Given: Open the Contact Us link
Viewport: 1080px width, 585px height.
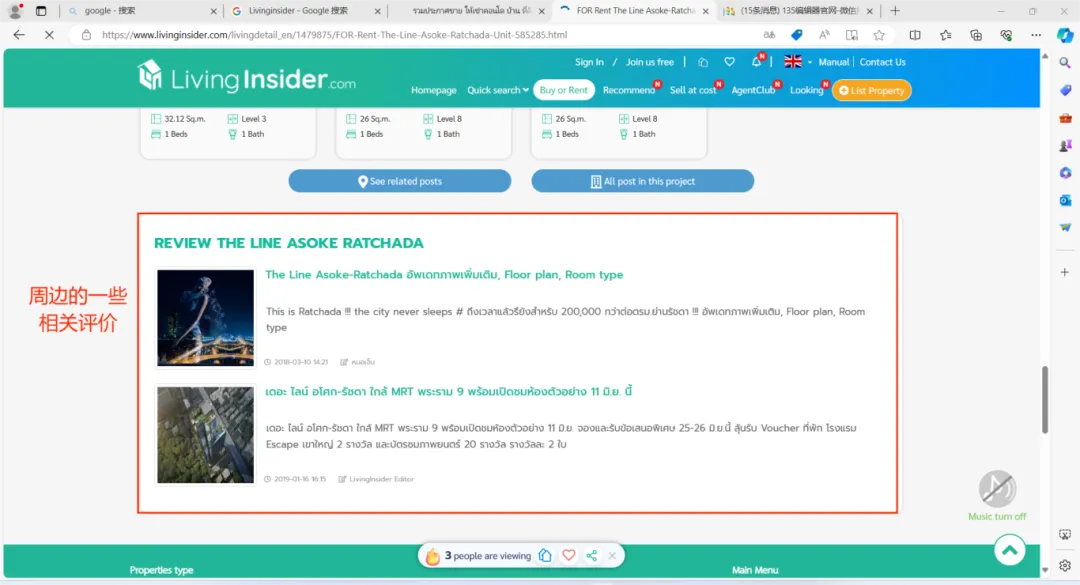Looking at the screenshot, I should (x=882, y=61).
